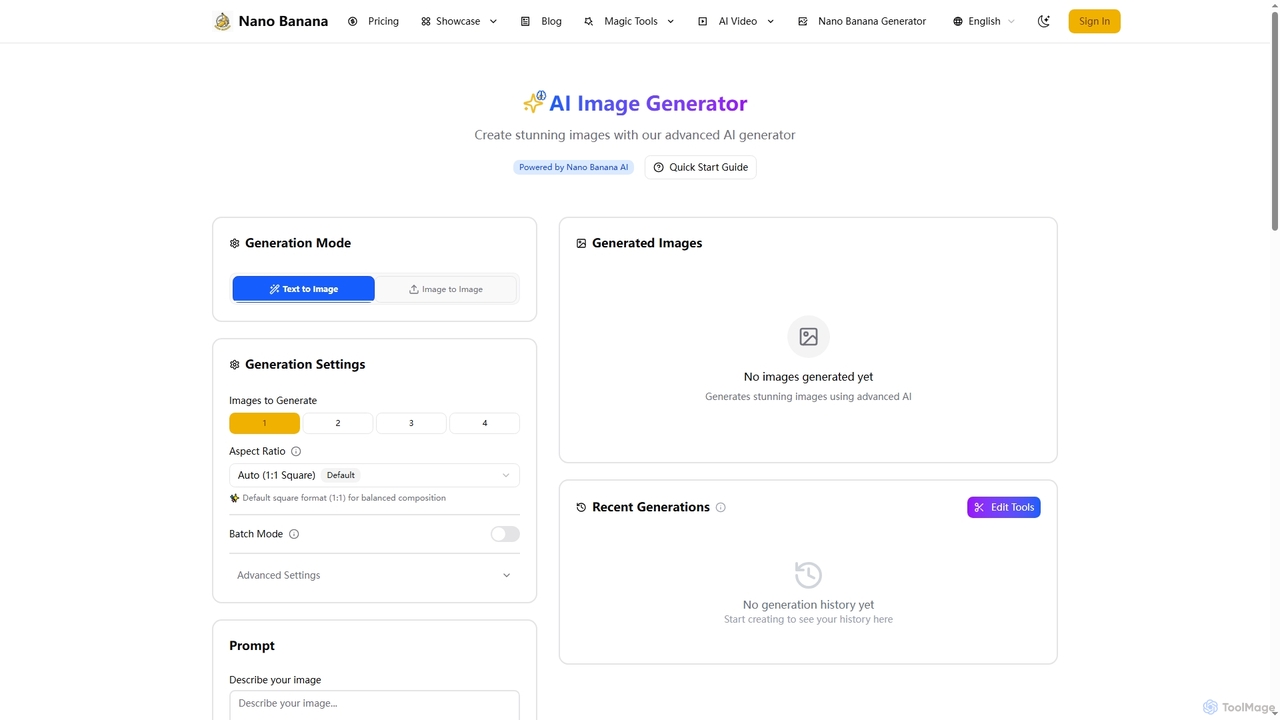Viewport: 1280px width, 720px height.
Task: Open the Quick Start Guide
Action: tap(700, 167)
